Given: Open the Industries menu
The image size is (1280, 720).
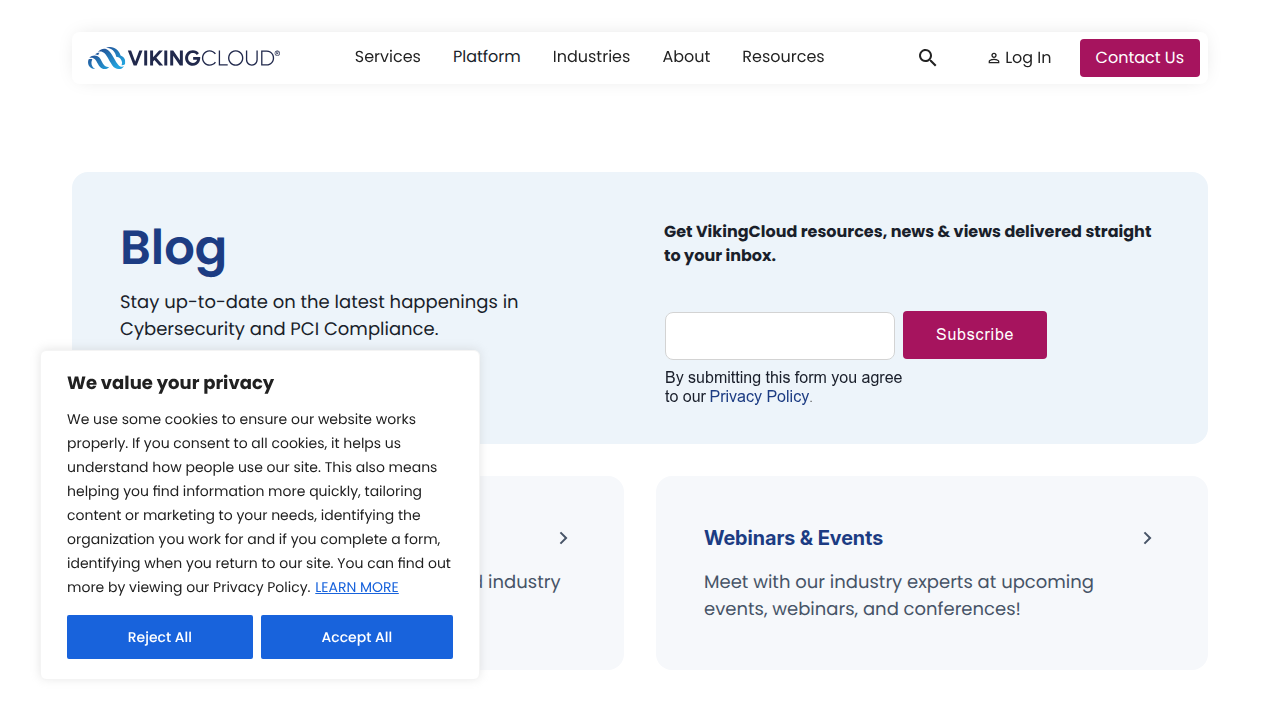Looking at the screenshot, I should (x=591, y=57).
